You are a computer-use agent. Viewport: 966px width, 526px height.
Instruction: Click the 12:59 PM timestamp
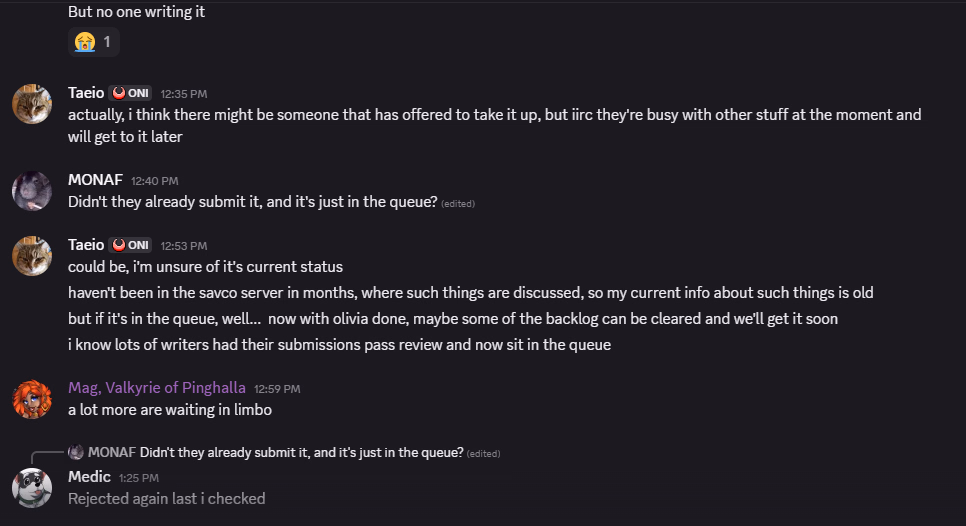click(277, 389)
